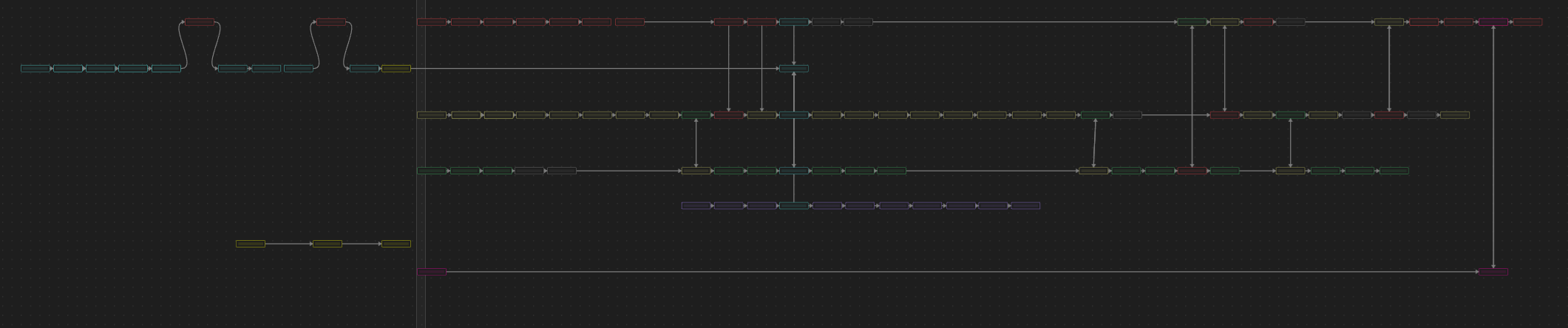
Task: Select the first raised red node above the teal chain
Action: 200,22
